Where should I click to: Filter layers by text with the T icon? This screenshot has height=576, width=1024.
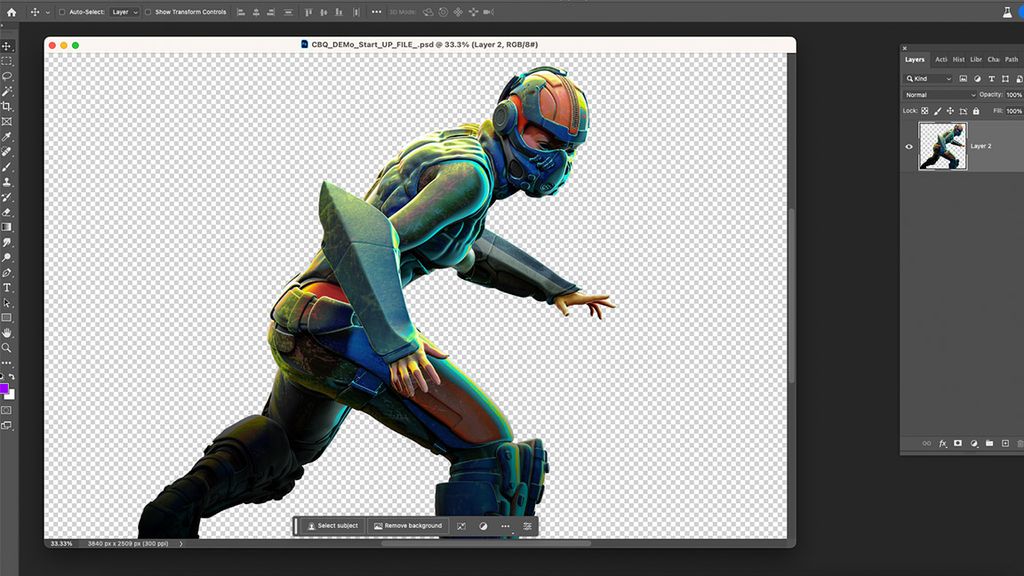(x=992, y=78)
